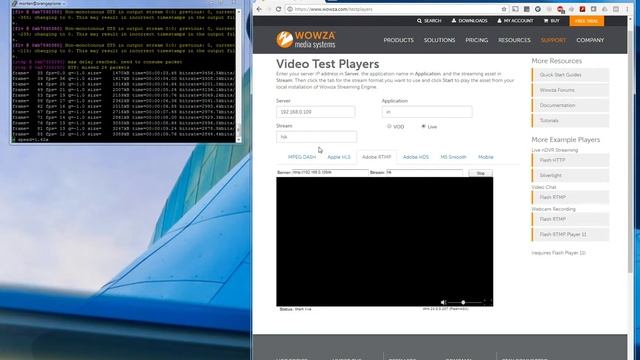Open the Flash HTTP nDVR player link
The width and height of the screenshot is (640, 360).
click(571, 160)
